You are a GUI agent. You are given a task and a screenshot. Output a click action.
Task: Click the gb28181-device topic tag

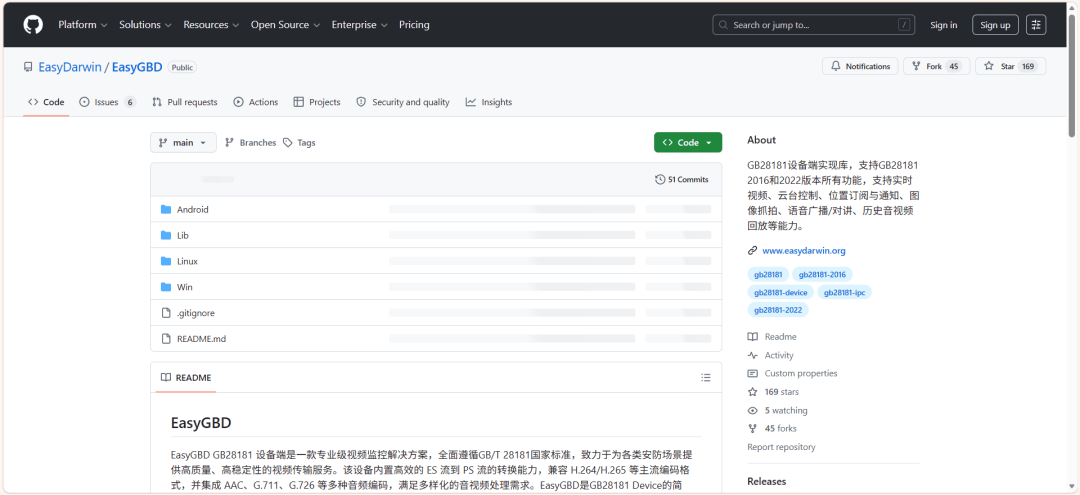pyautogui.click(x=780, y=293)
